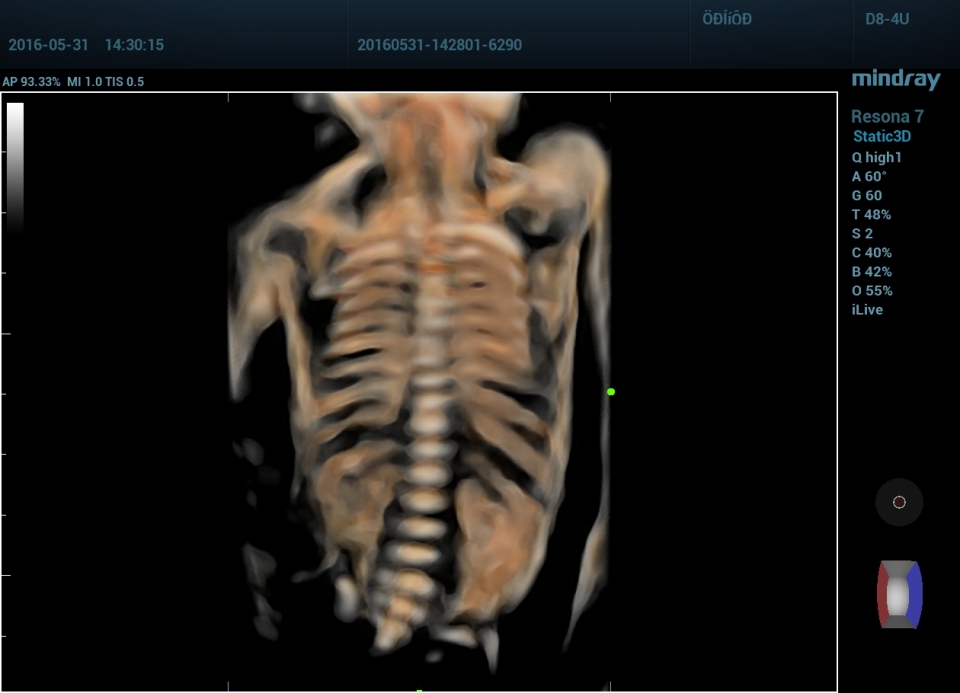
Task: Click the C 40% contrast parameter
Action: 871,253
